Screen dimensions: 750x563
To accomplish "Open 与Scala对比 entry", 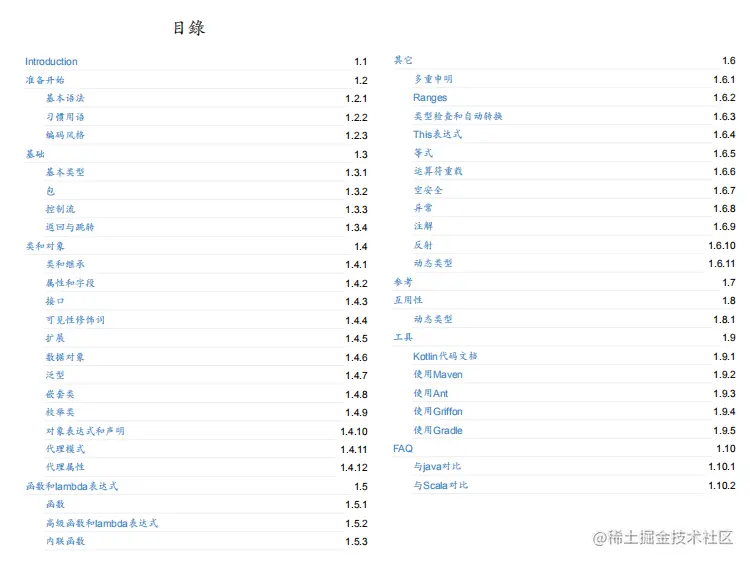I will (441, 486).
